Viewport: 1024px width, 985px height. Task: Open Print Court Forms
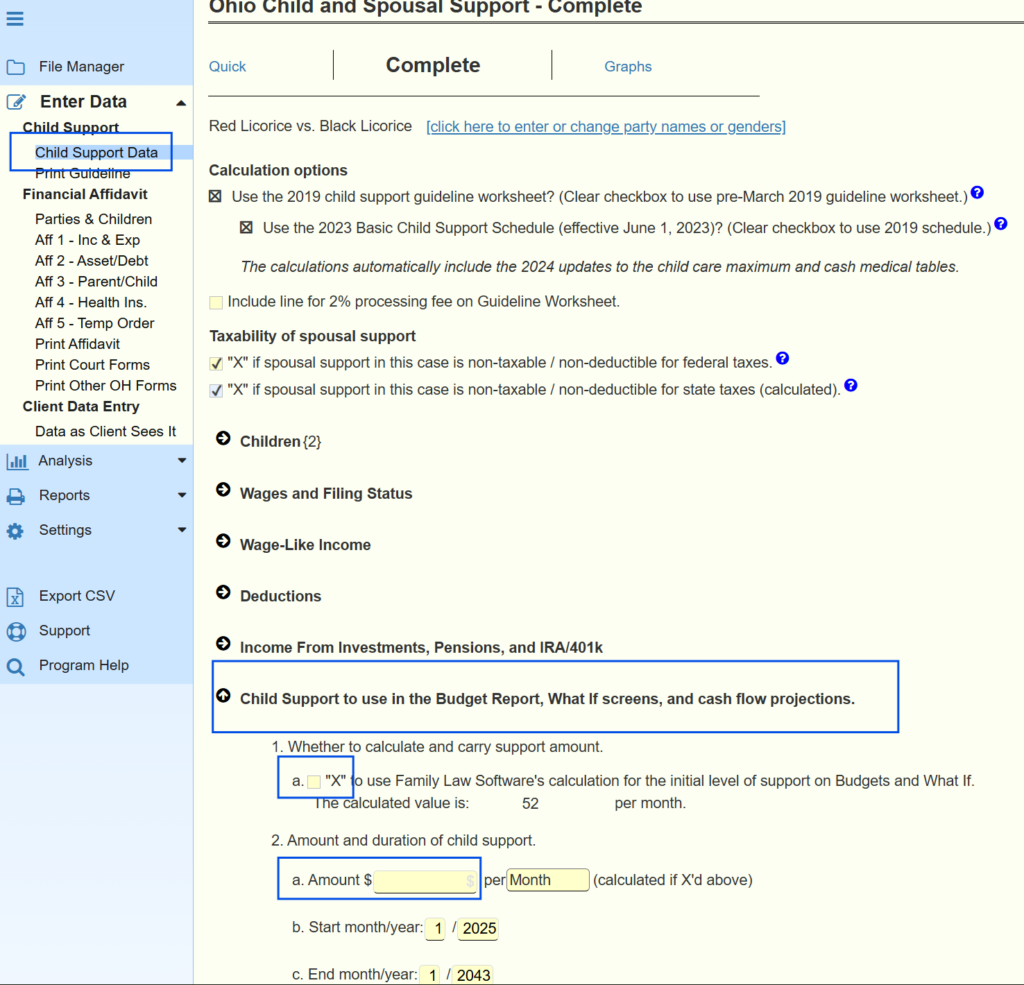(x=92, y=365)
